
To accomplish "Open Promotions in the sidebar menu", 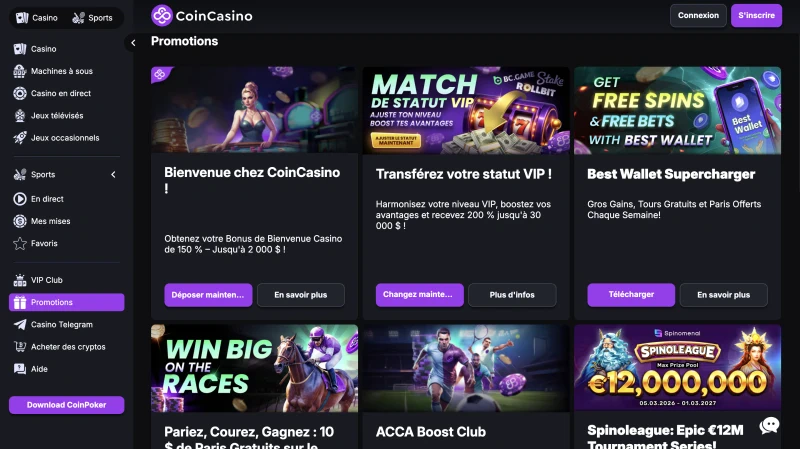I will [x=66, y=302].
